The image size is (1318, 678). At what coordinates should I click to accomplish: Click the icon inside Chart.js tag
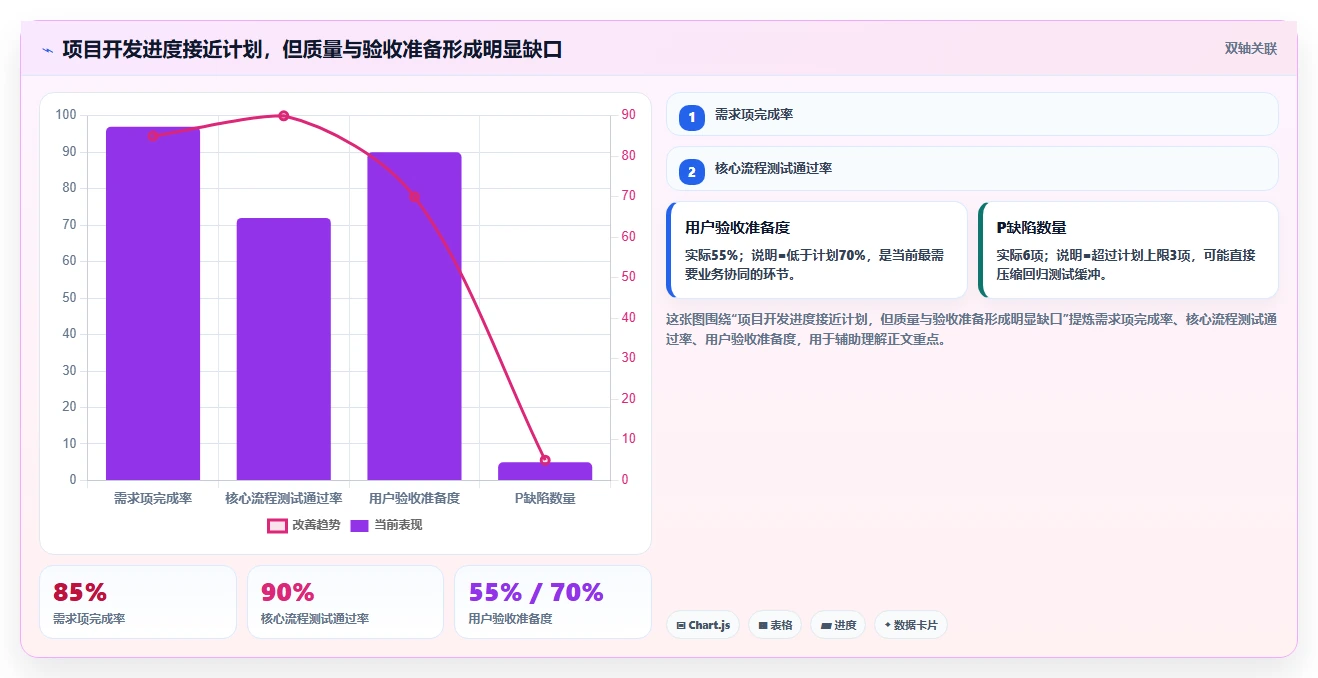point(681,625)
